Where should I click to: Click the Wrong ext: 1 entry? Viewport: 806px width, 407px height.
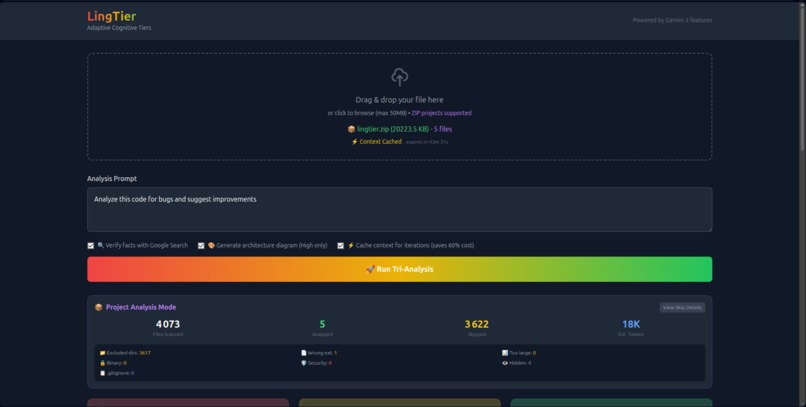click(319, 353)
